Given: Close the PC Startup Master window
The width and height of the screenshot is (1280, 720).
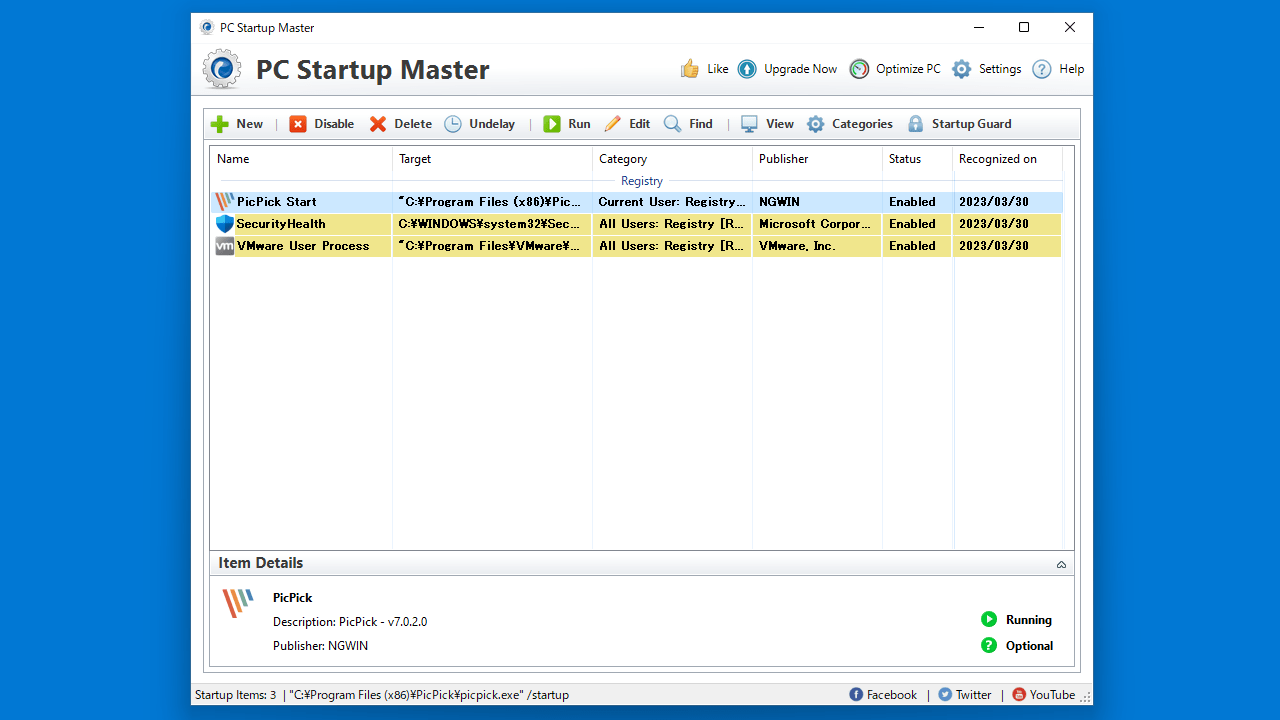Looking at the screenshot, I should pyautogui.click(x=1070, y=28).
